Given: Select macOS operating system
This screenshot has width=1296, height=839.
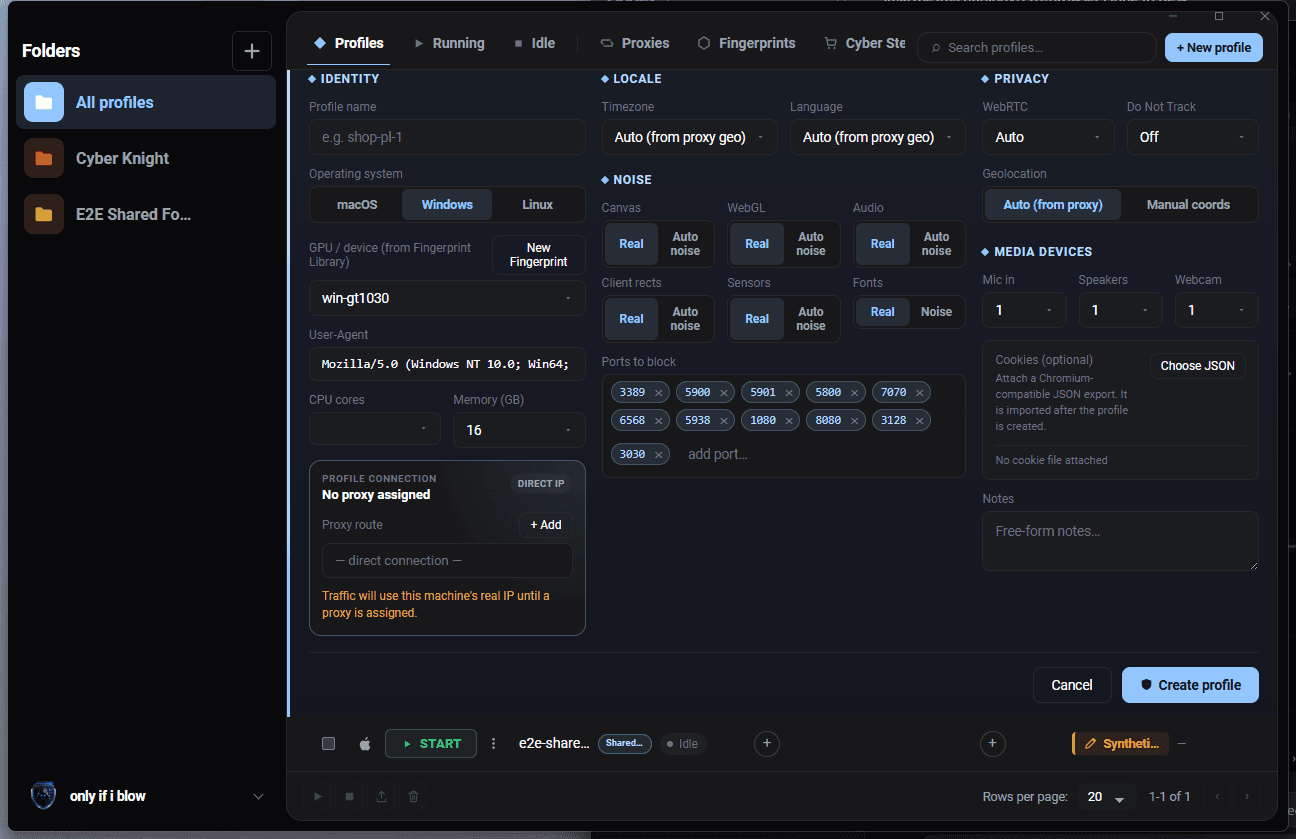Looking at the screenshot, I should [x=357, y=204].
